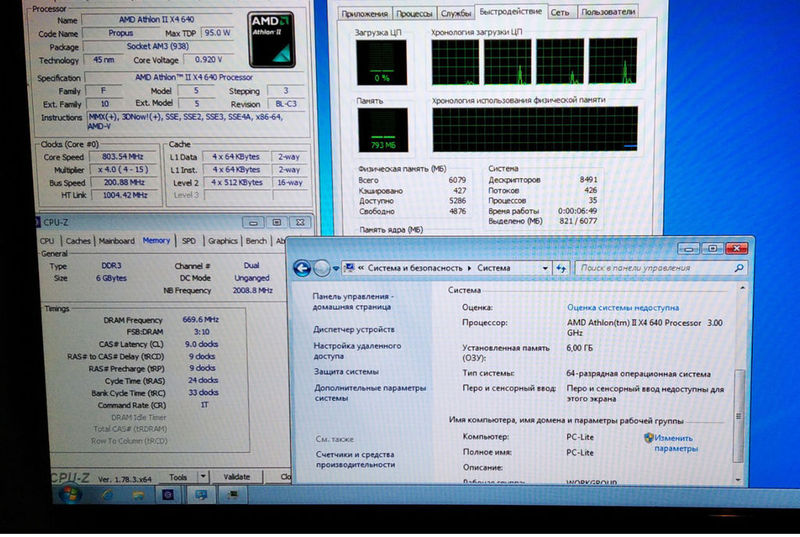Viewport: 800px width, 537px height.
Task: Switch to Процессы tab in Task Manager
Action: coord(414,14)
